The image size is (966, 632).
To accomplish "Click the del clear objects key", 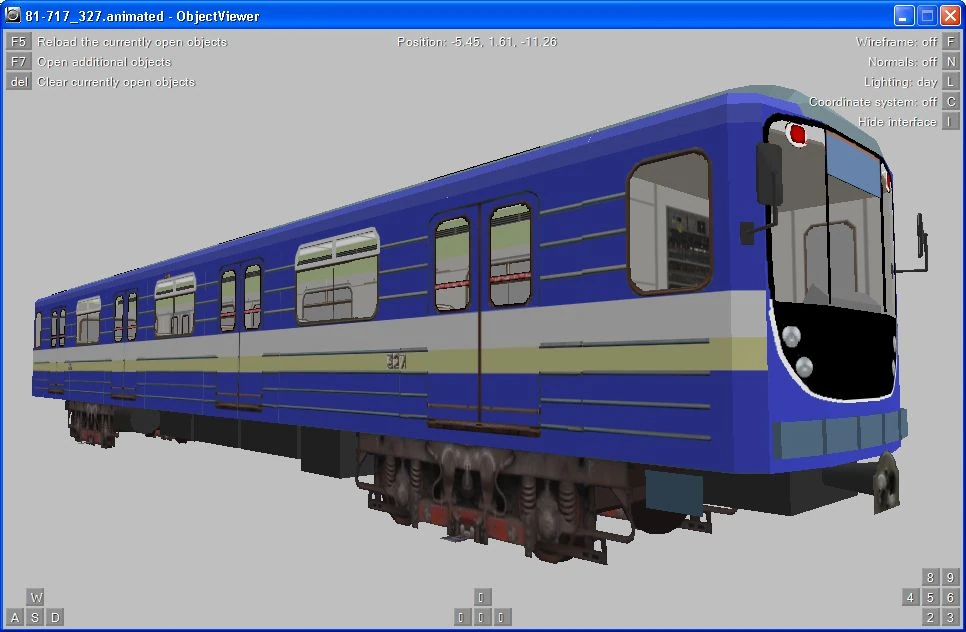I will pos(18,81).
